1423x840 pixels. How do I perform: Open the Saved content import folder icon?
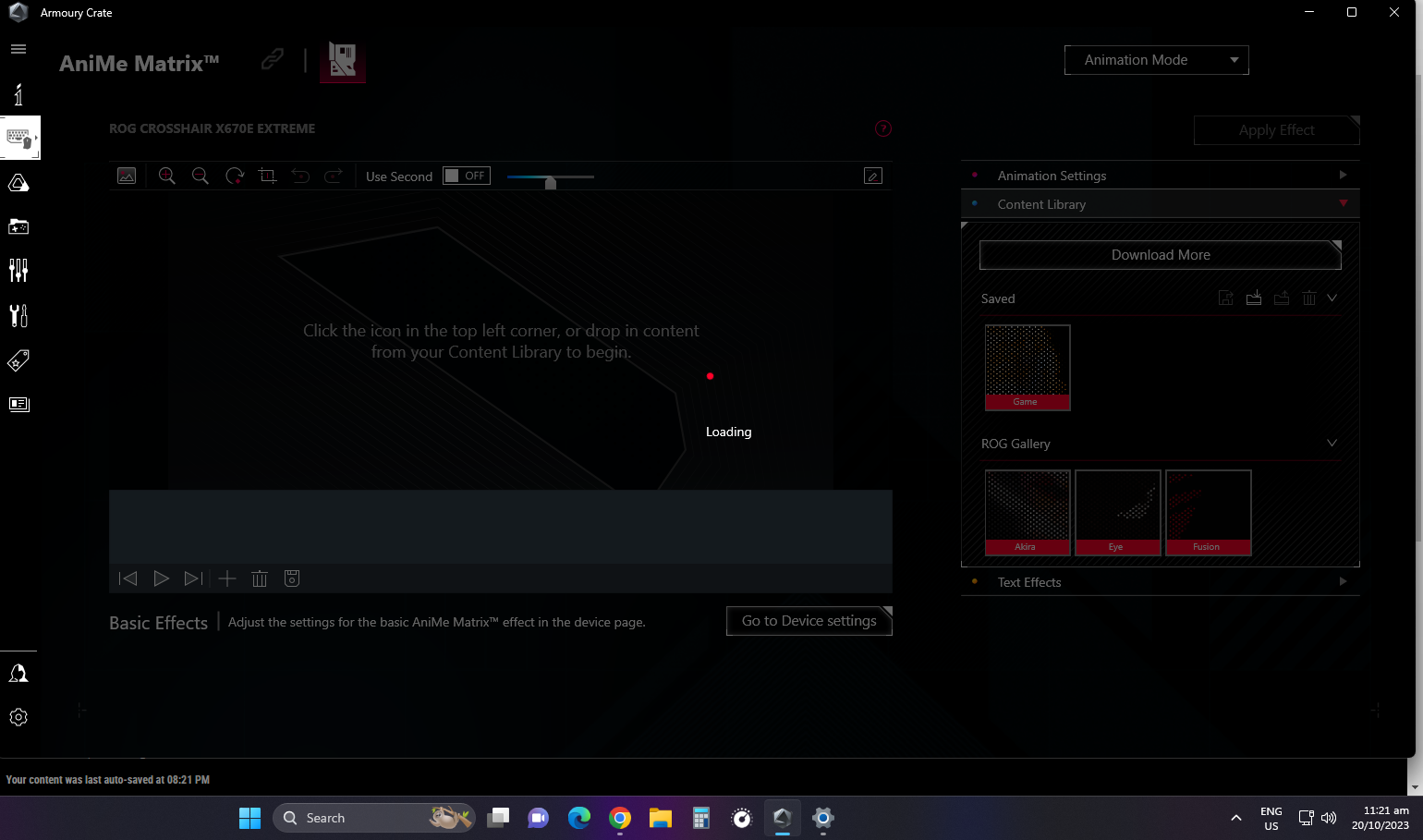1254,298
